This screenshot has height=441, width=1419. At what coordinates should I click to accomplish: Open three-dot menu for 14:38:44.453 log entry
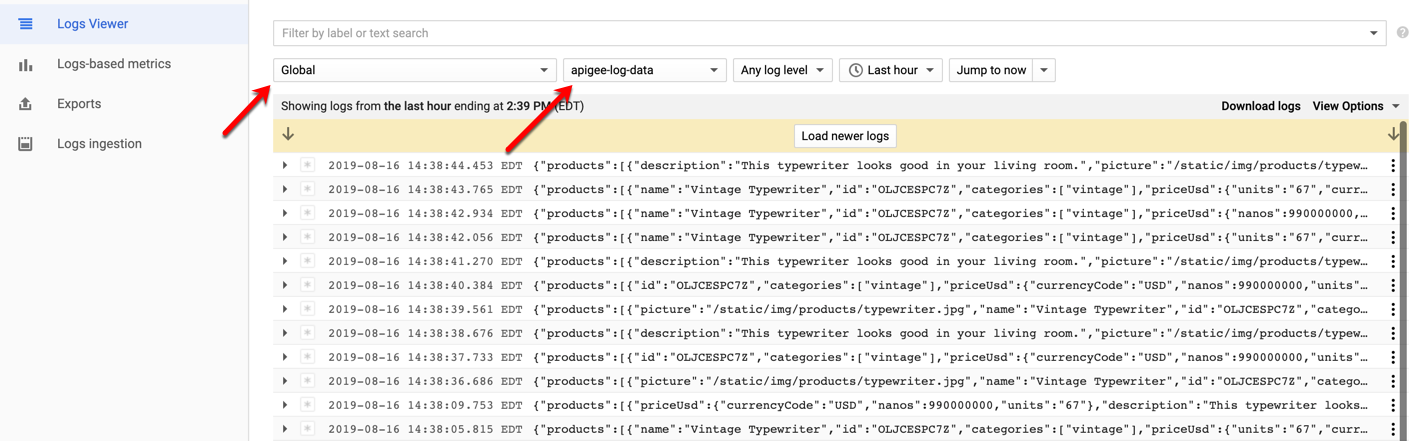click(x=1393, y=165)
